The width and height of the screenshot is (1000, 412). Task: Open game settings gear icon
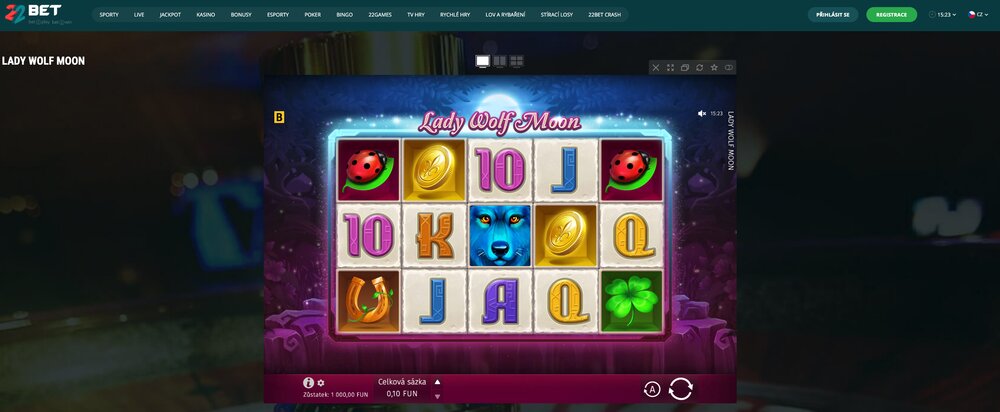tap(321, 383)
